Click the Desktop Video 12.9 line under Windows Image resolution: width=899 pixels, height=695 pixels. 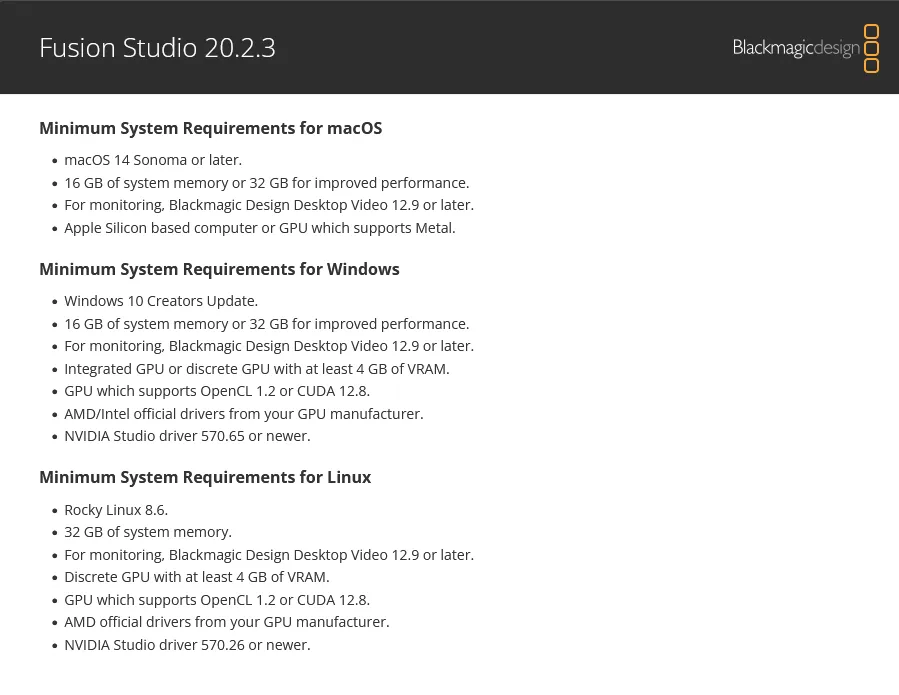tap(269, 346)
